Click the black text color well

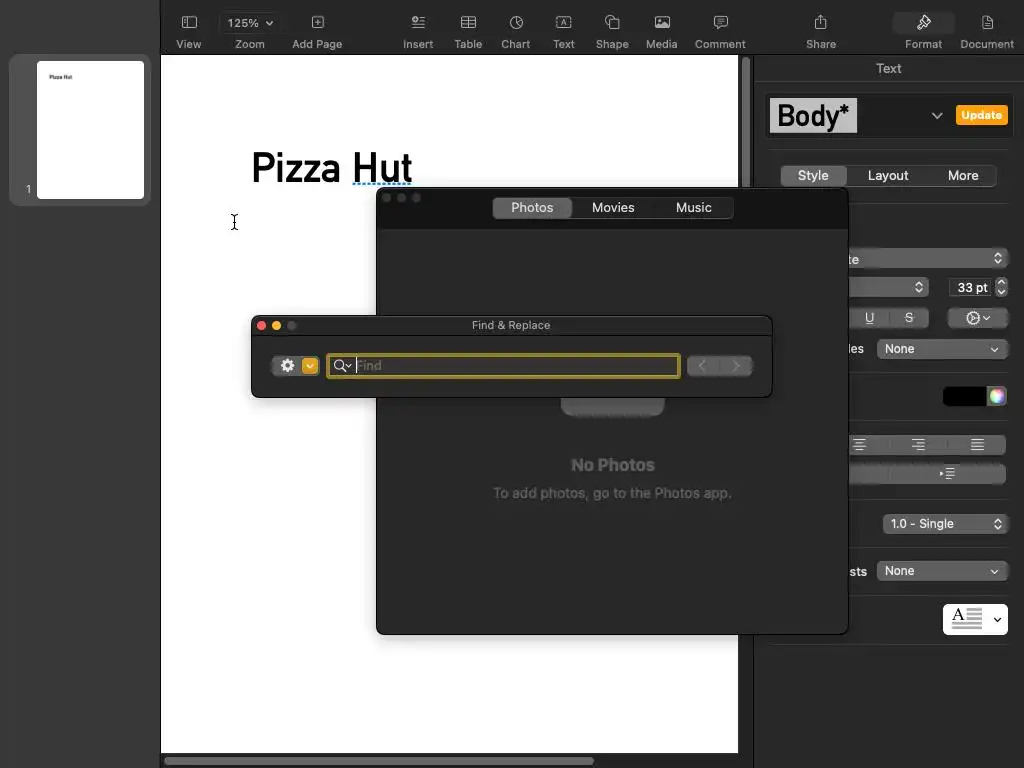[x=965, y=396]
